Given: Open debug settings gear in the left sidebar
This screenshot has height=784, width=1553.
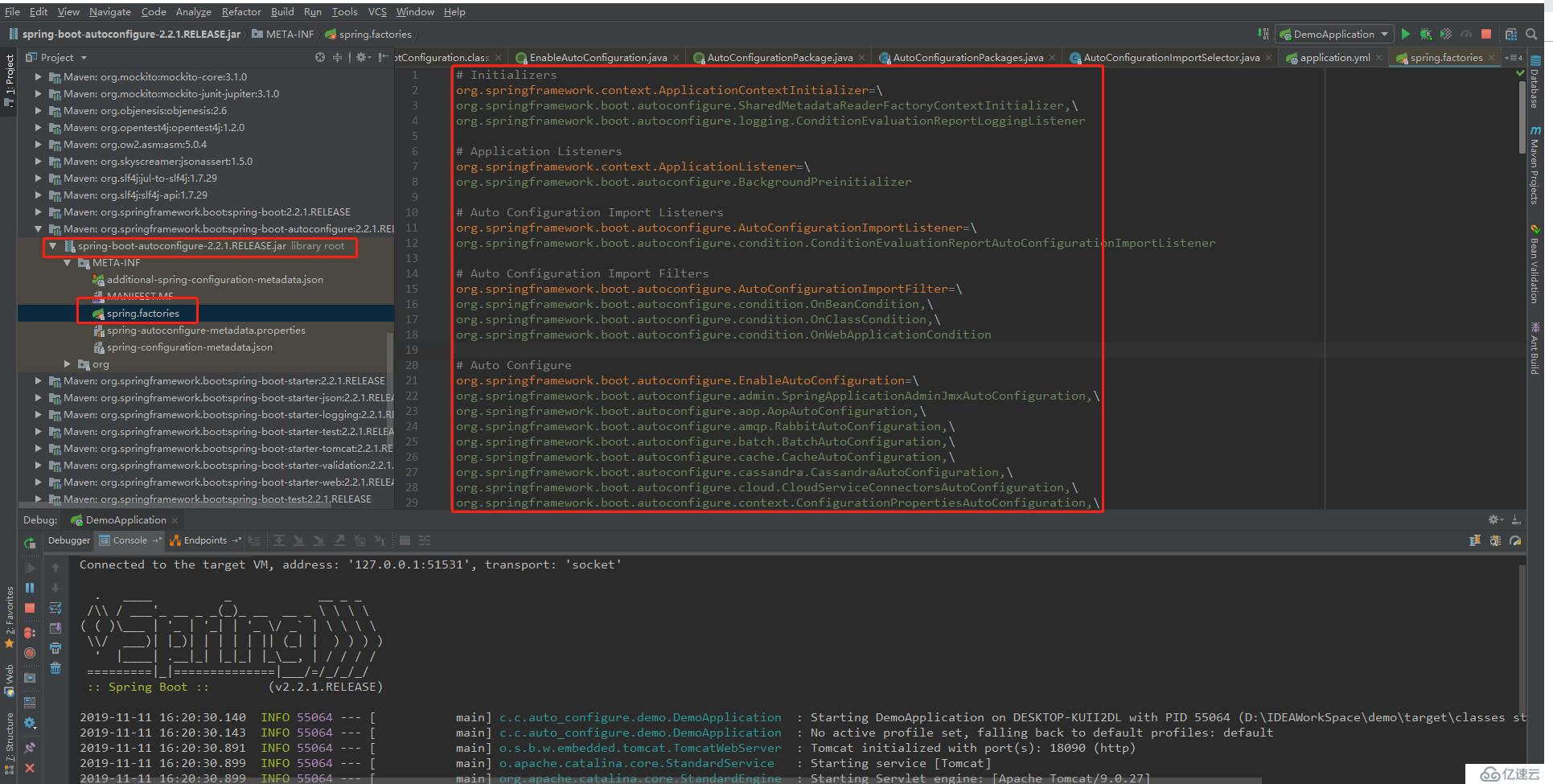Looking at the screenshot, I should 30,723.
